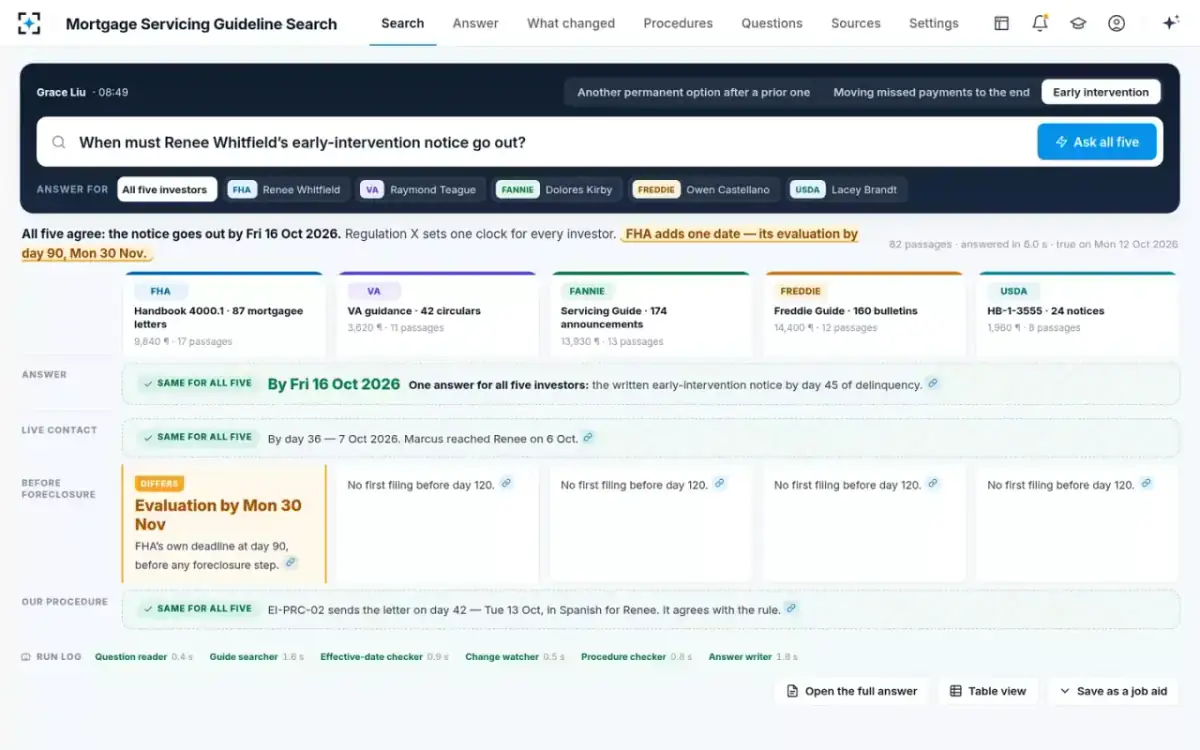Switch to Table view
This screenshot has width=1200, height=750.
(x=988, y=691)
